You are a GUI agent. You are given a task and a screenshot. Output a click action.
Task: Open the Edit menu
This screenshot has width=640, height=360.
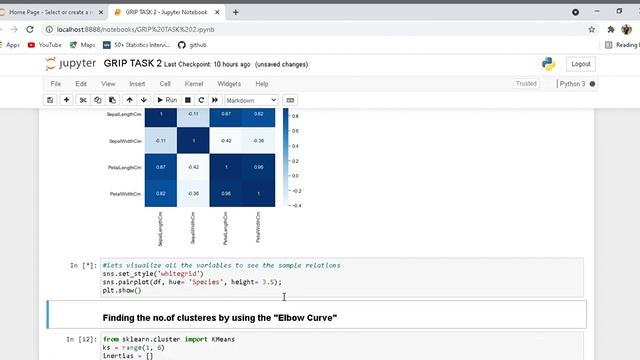point(81,84)
